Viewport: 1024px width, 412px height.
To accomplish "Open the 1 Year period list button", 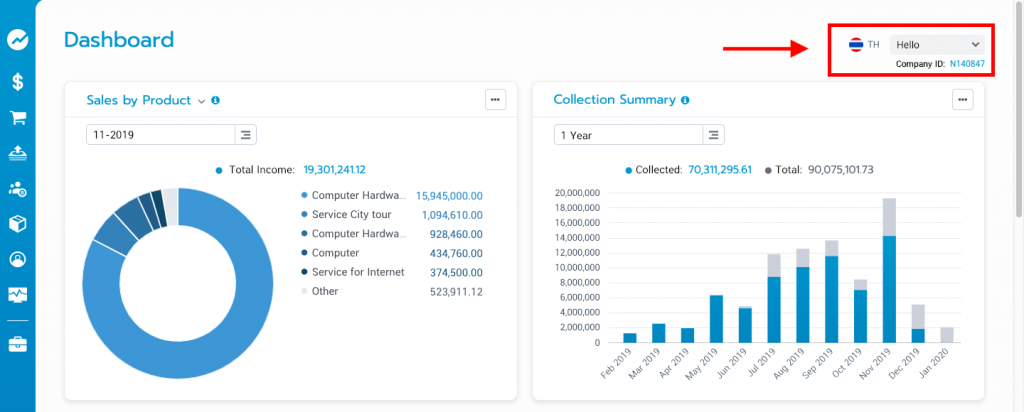I will click(x=713, y=135).
